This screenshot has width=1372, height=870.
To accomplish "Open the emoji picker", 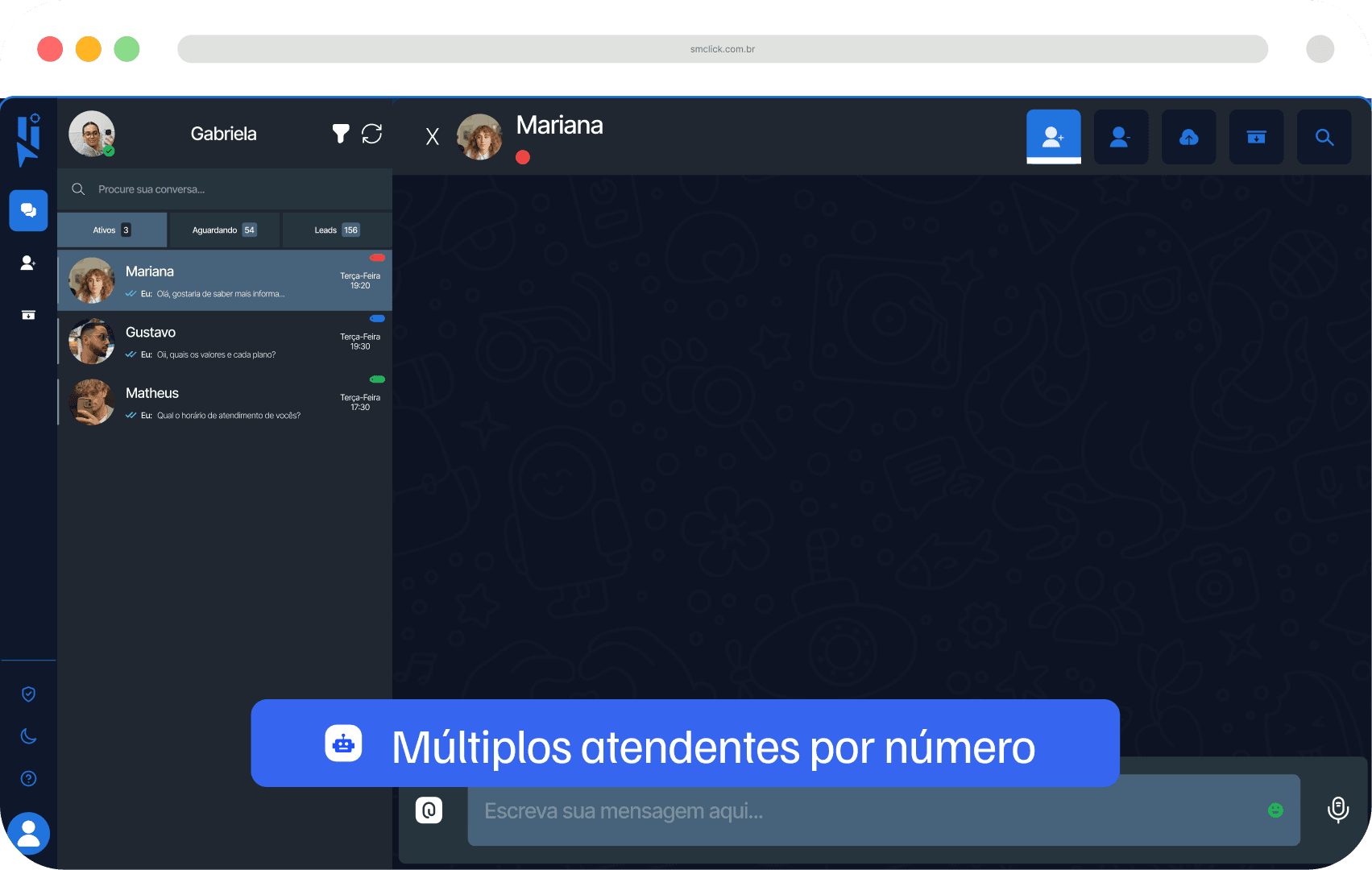I will click(x=1275, y=810).
